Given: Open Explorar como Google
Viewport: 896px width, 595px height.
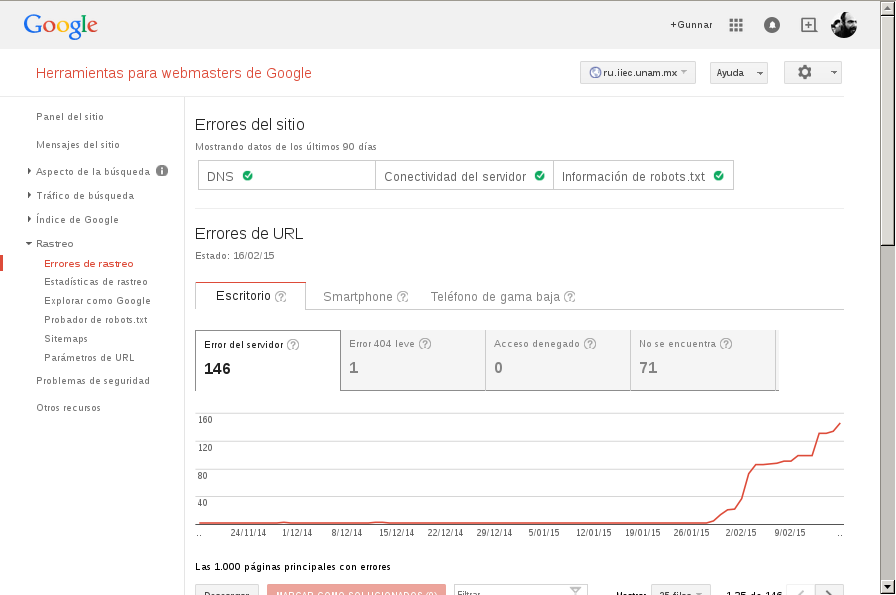Looking at the screenshot, I should click(x=97, y=301).
